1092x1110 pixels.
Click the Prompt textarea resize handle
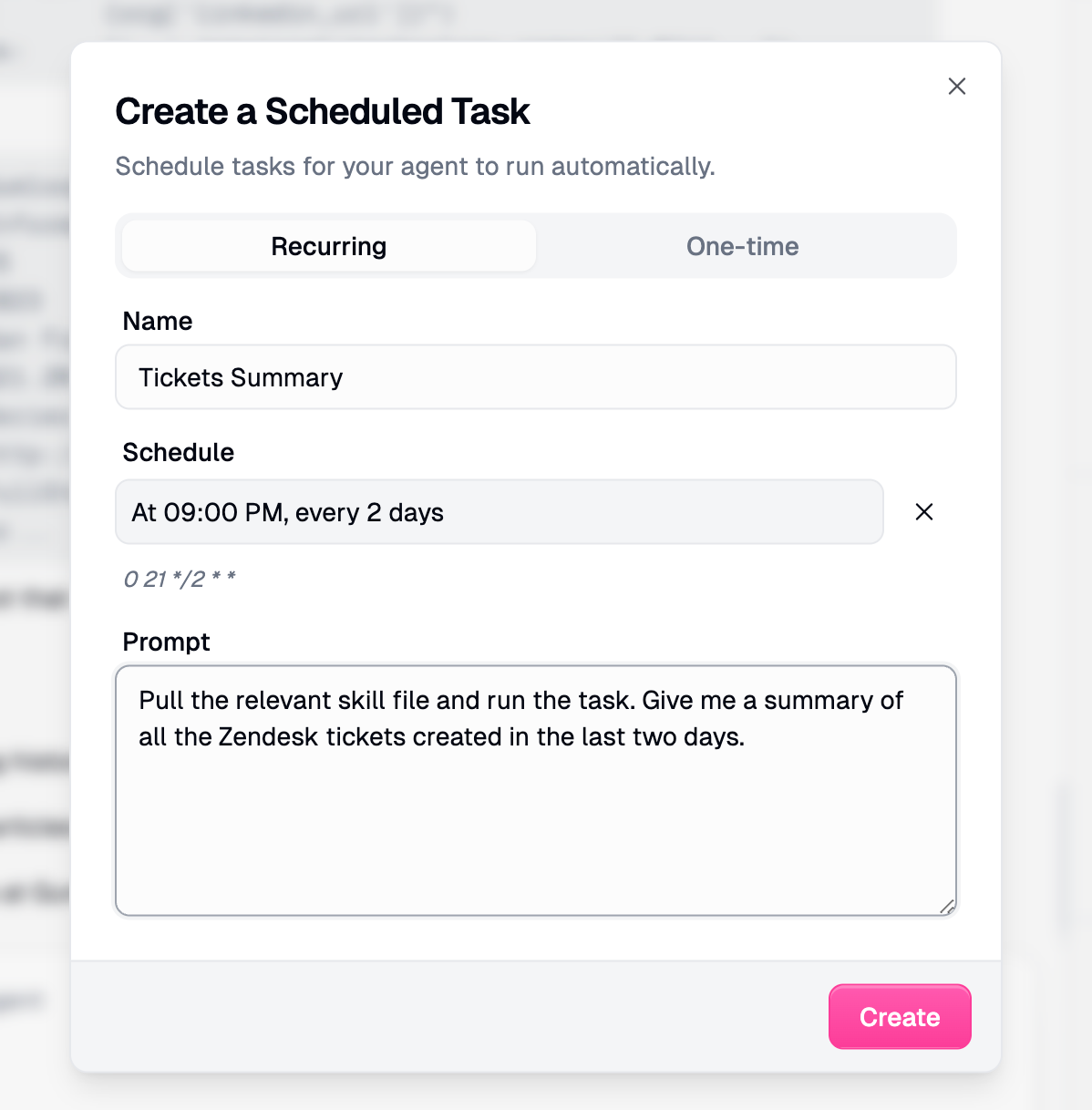[x=948, y=907]
